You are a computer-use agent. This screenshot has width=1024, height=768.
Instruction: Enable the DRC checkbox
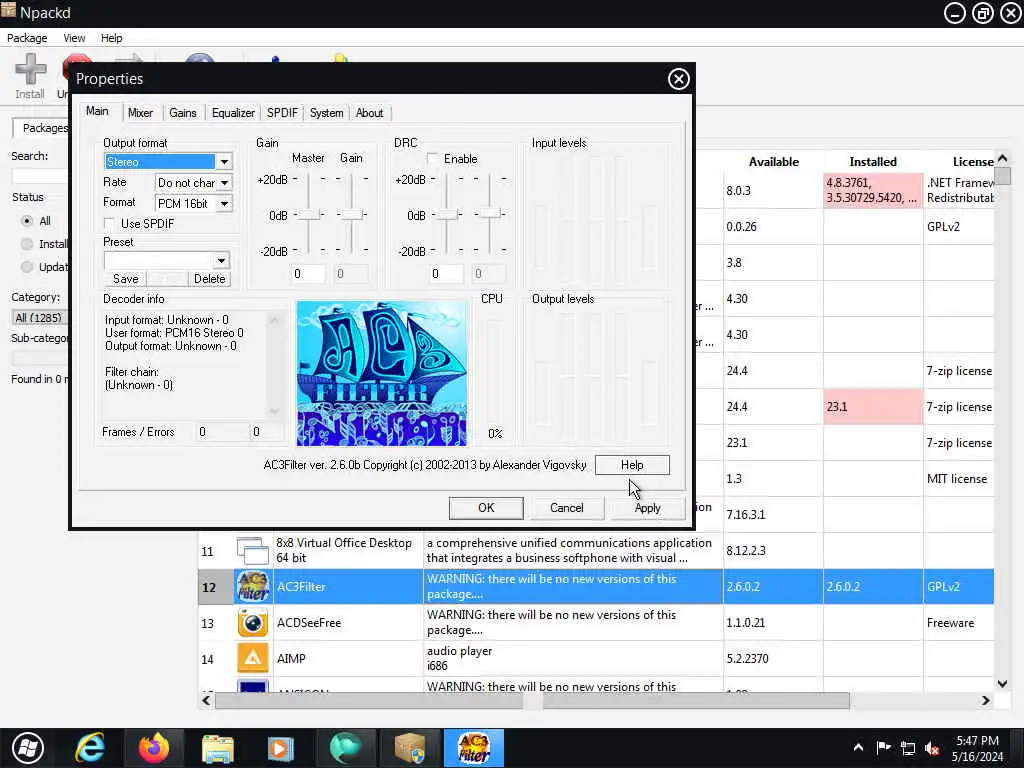coord(432,159)
